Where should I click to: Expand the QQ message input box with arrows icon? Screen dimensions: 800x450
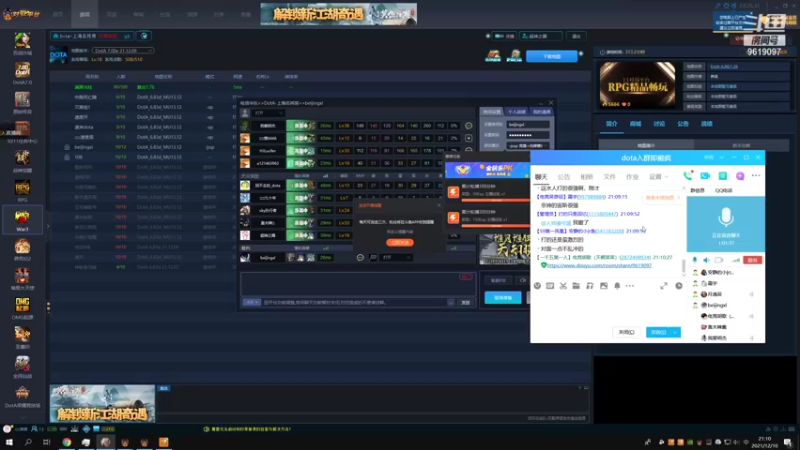pyautogui.click(x=664, y=286)
